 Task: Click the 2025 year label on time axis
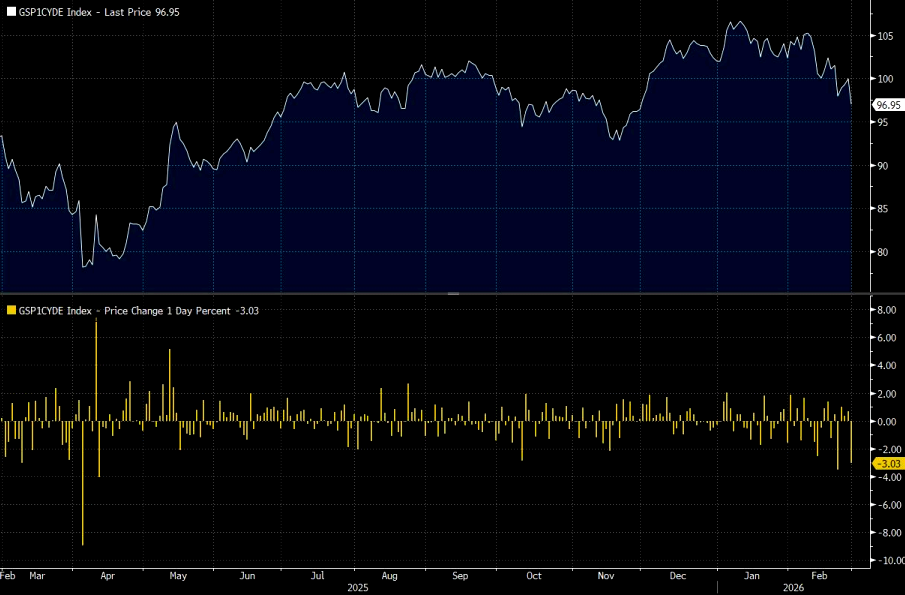(x=358, y=588)
